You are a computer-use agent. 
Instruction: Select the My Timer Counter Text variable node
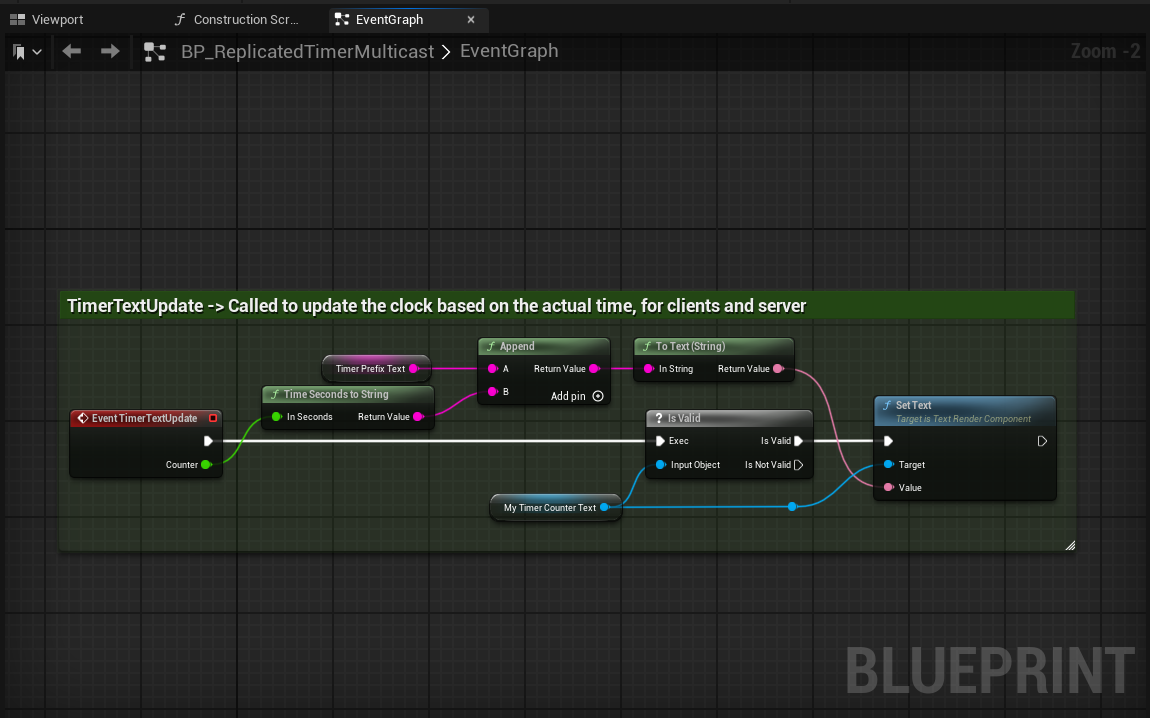[x=556, y=508]
